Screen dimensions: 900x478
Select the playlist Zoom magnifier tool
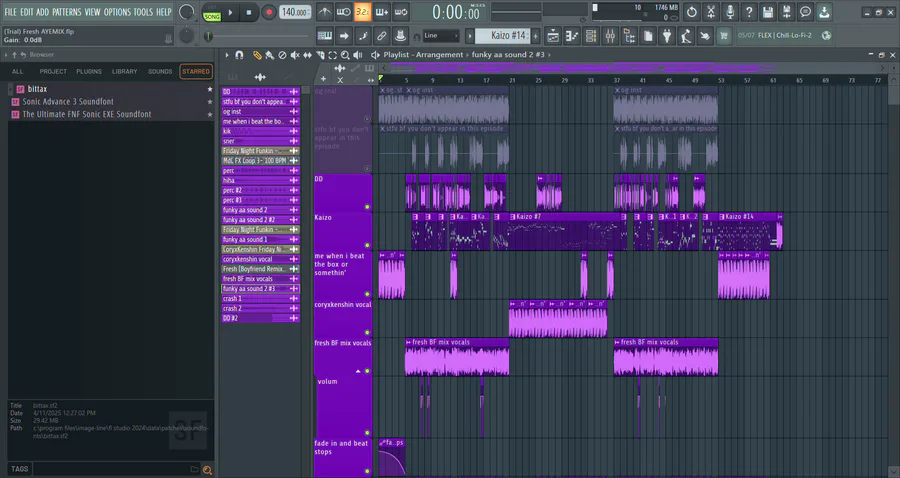click(345, 55)
